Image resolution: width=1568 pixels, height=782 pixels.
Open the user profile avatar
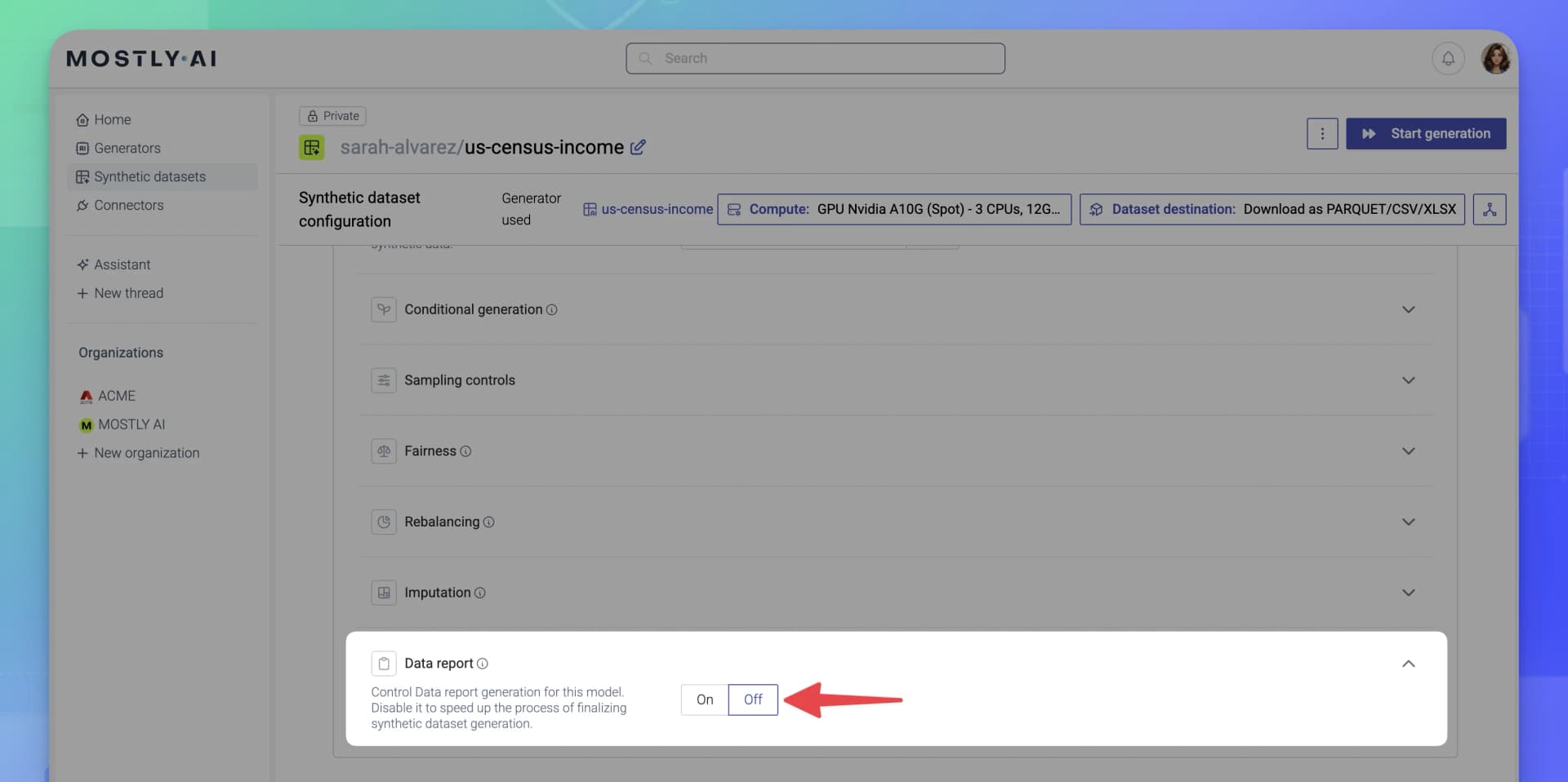click(1495, 59)
